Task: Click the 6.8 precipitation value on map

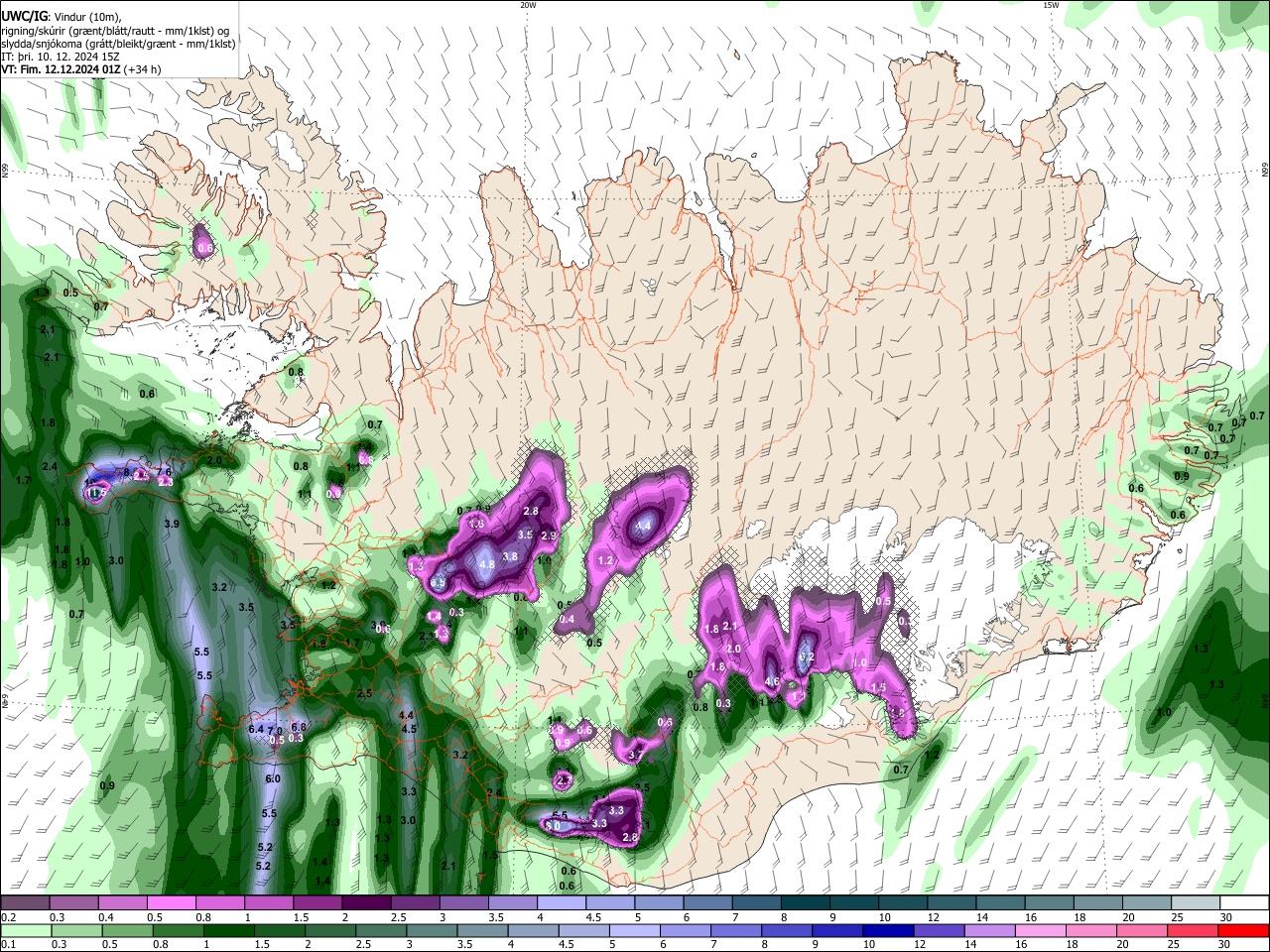Action: tap(299, 727)
